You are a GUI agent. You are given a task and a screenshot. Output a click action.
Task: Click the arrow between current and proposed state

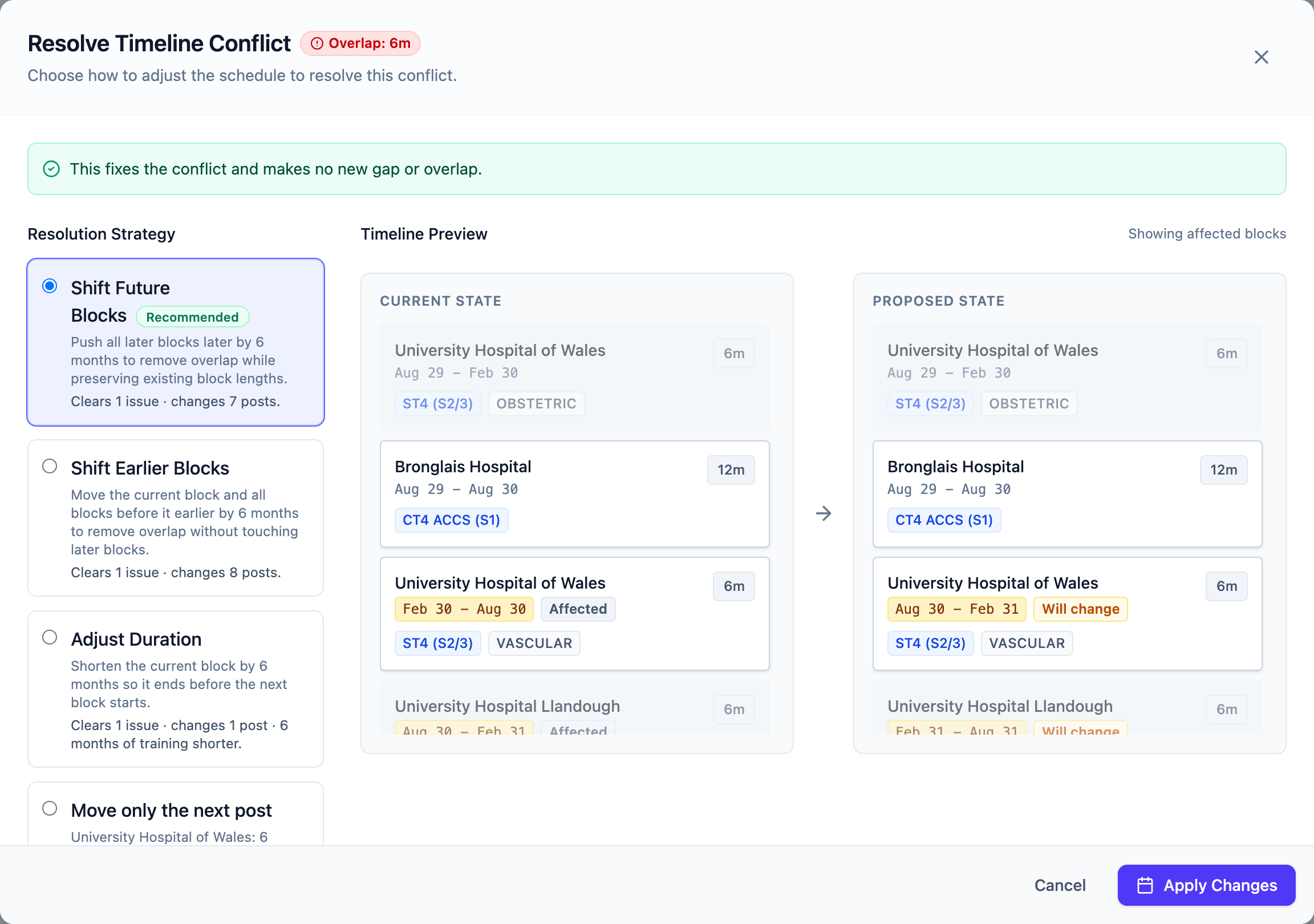(823, 513)
